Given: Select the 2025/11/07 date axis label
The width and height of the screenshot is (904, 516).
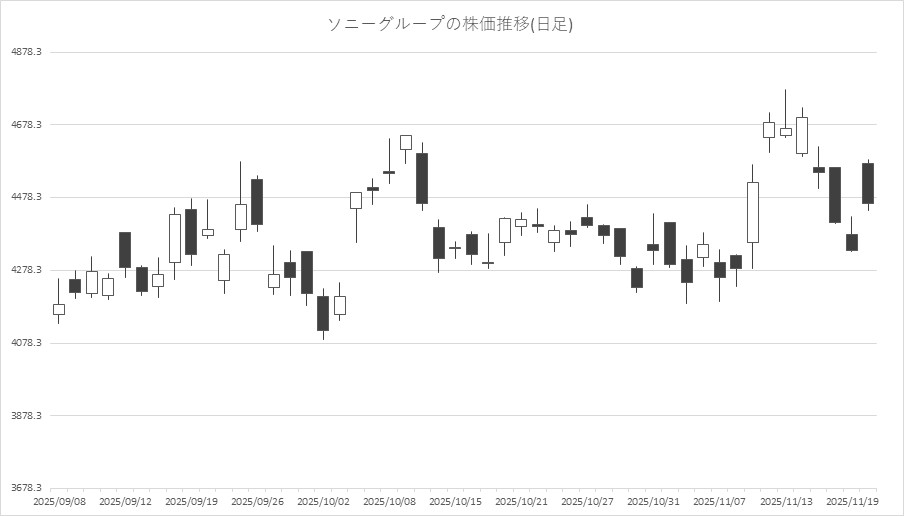Looking at the screenshot, I should 719,501.
